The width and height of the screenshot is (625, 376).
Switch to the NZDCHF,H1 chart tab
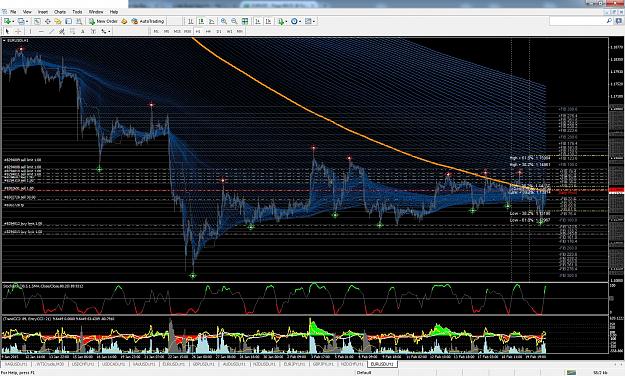click(x=352, y=364)
